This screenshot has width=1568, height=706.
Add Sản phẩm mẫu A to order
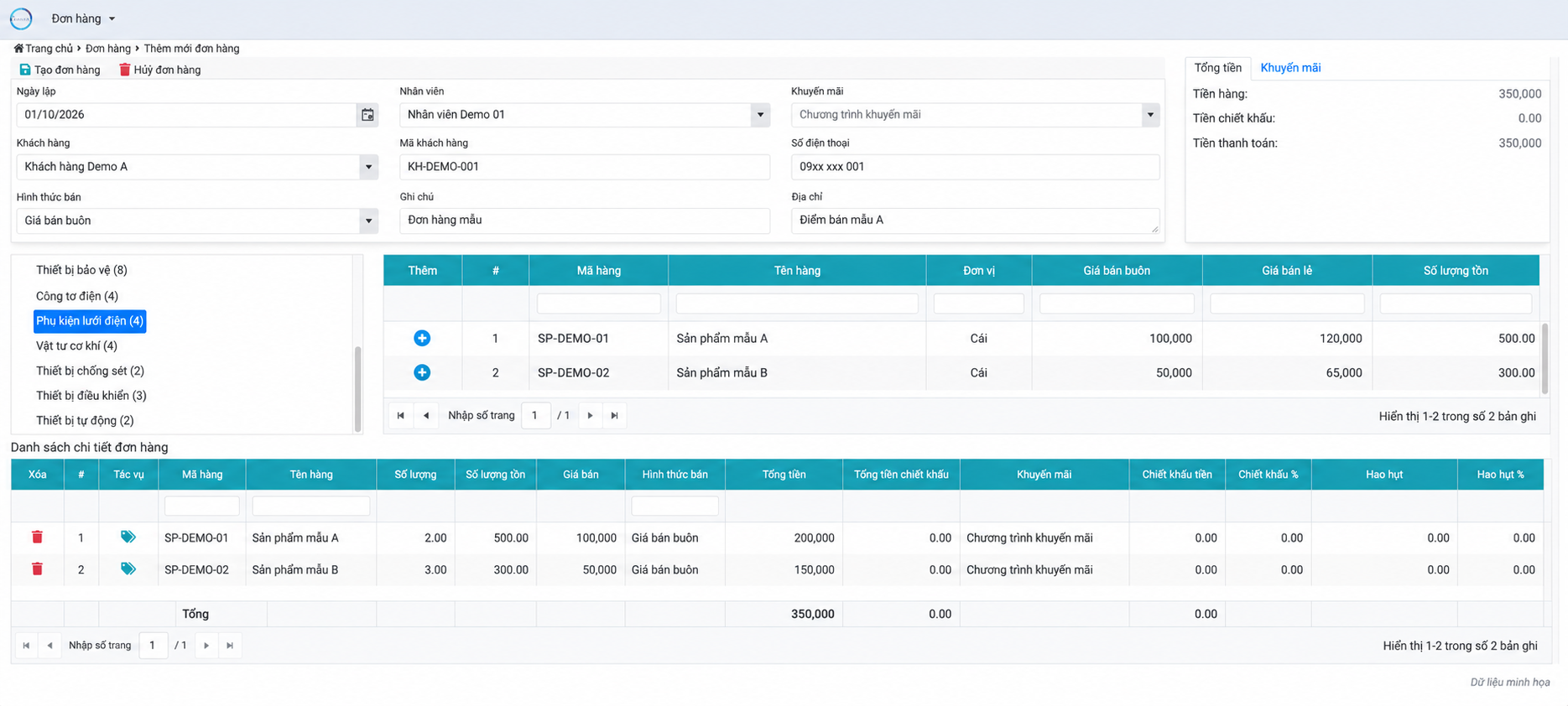pyautogui.click(x=422, y=338)
